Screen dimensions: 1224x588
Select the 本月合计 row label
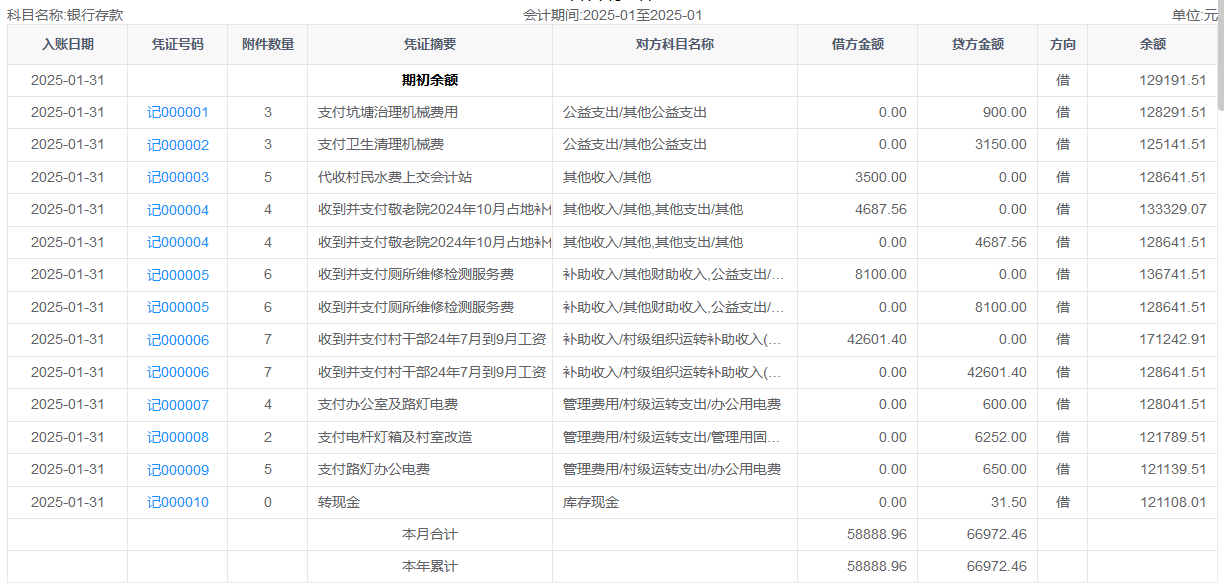pos(430,535)
